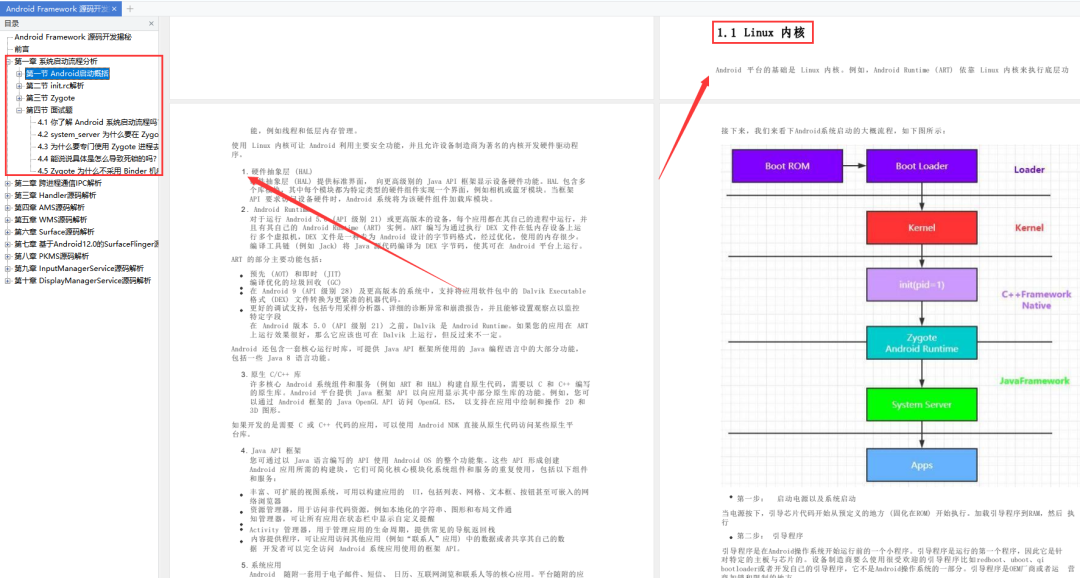The height and width of the screenshot is (578, 1080).
Task: Click the 原生 C/C++ 库 list heading
Action: [x=276, y=374]
